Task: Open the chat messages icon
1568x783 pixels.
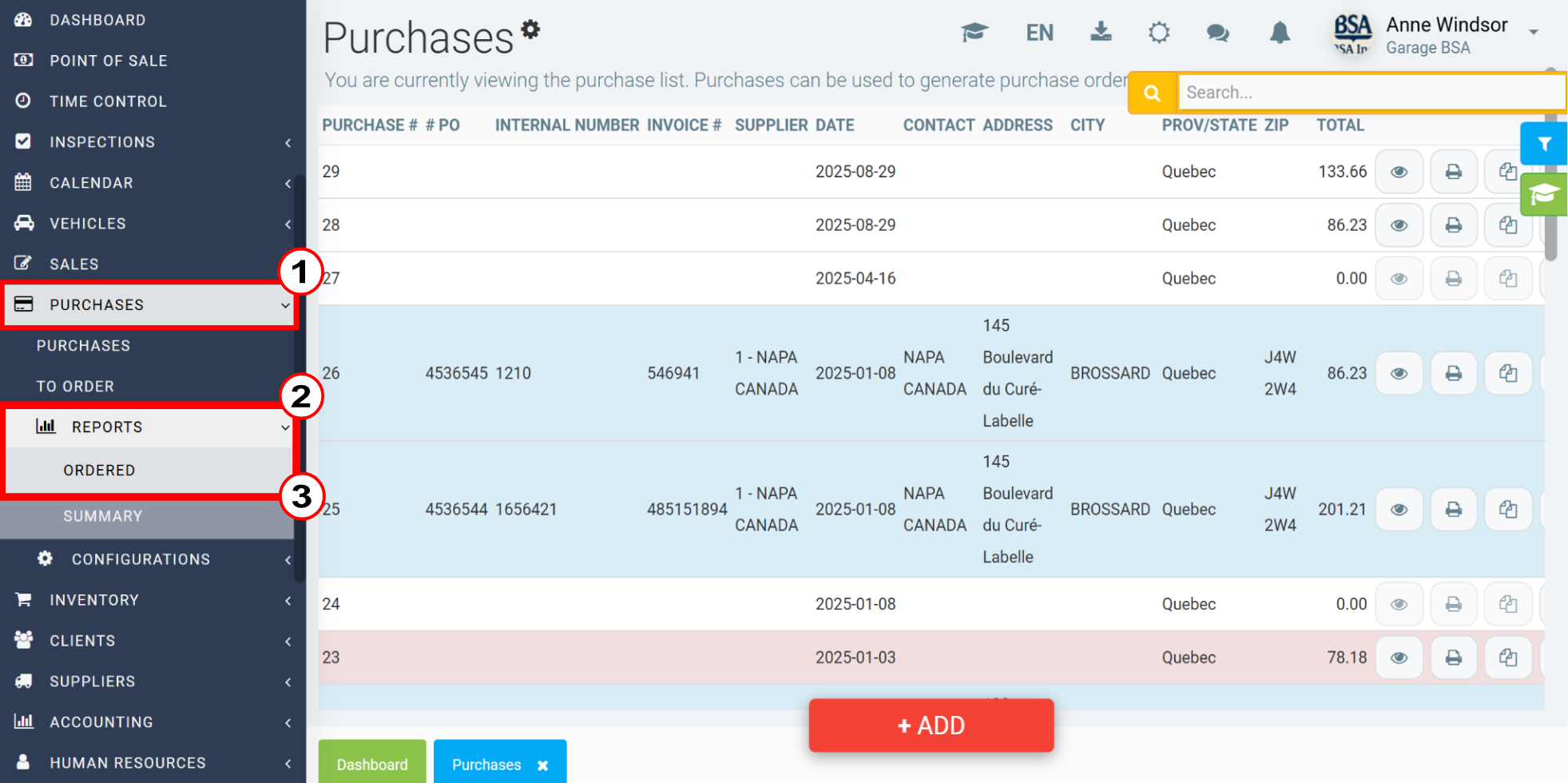Action: pos(1217,33)
